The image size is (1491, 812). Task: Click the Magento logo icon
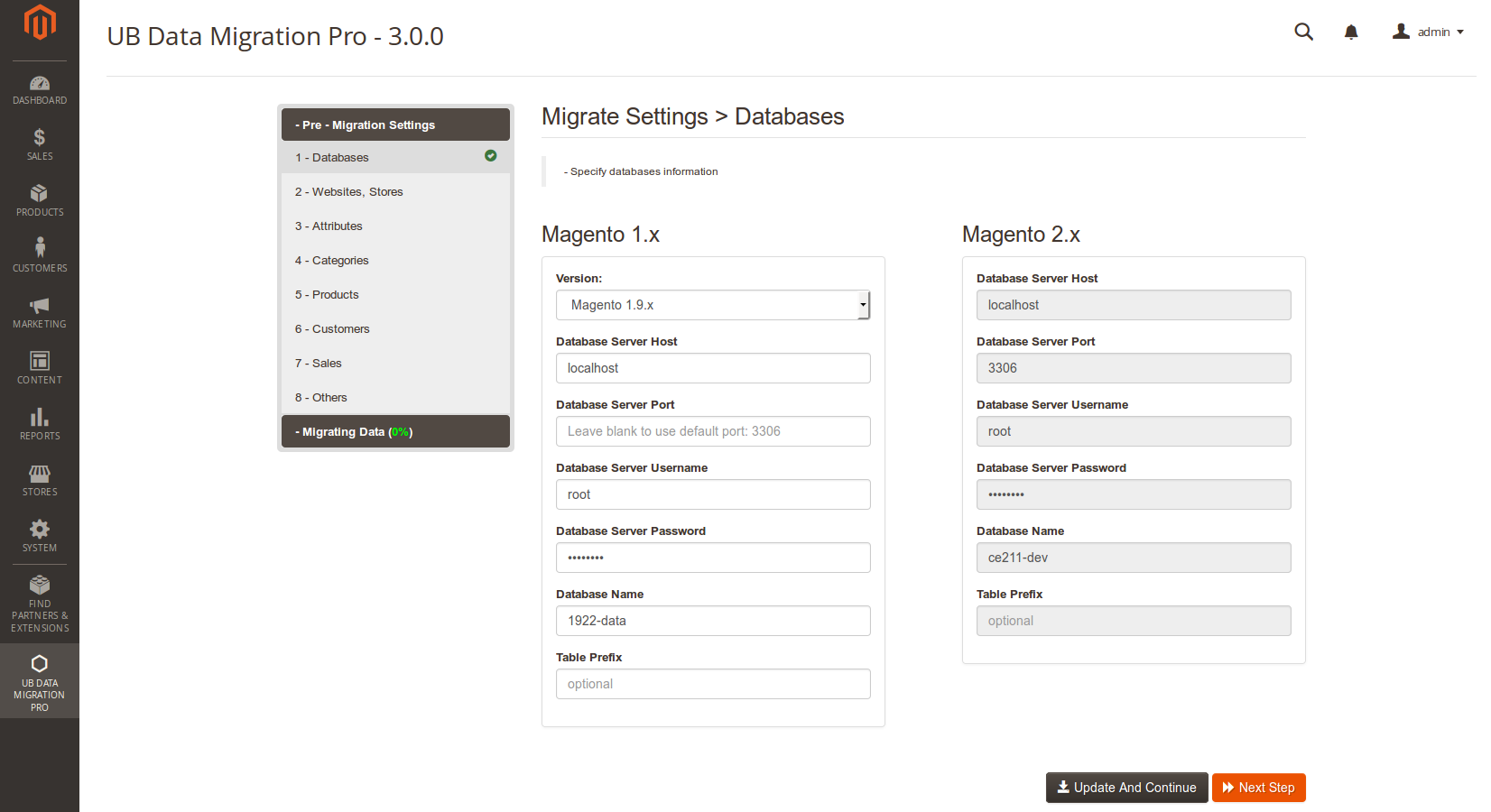pyautogui.click(x=40, y=23)
